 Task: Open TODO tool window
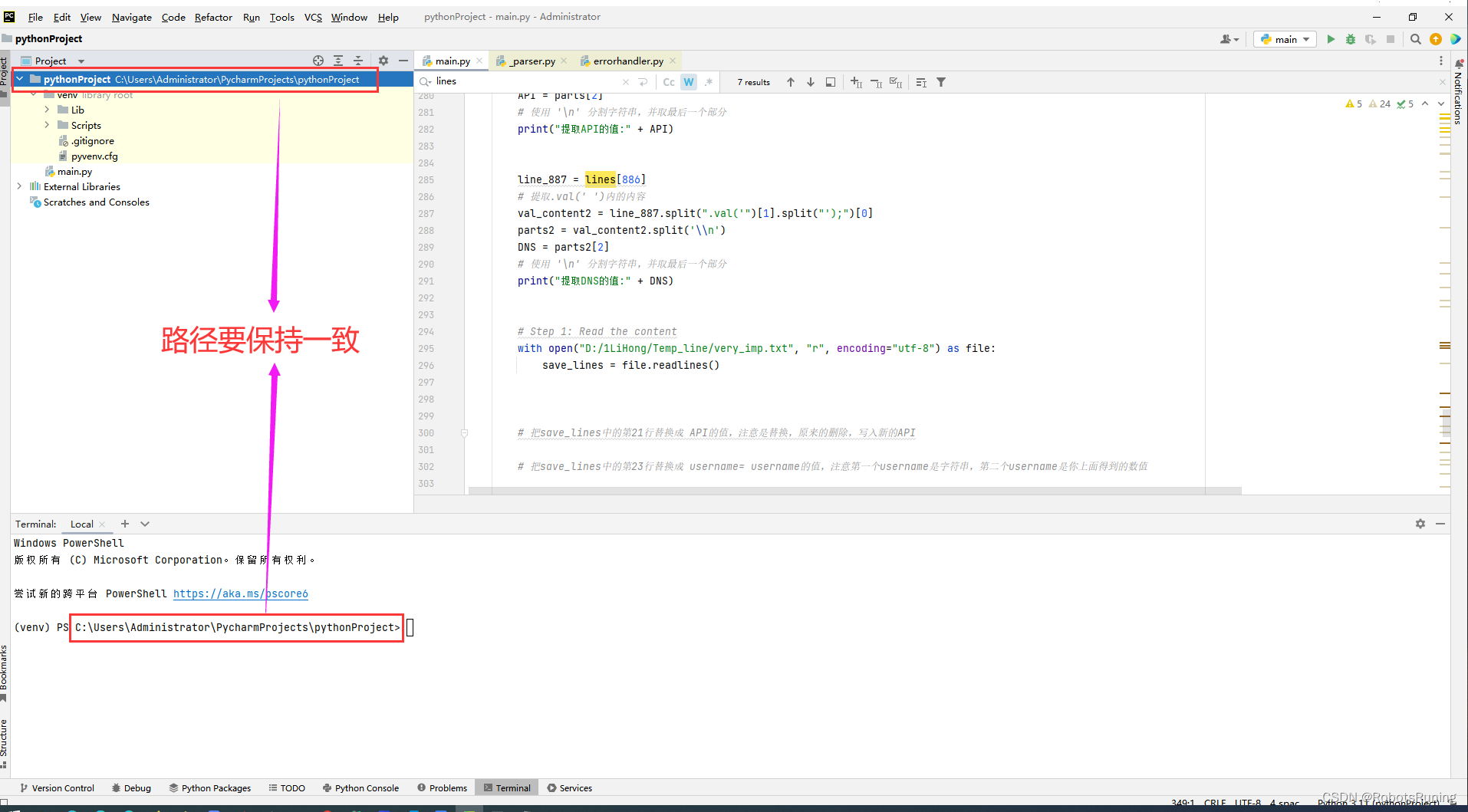[x=287, y=787]
